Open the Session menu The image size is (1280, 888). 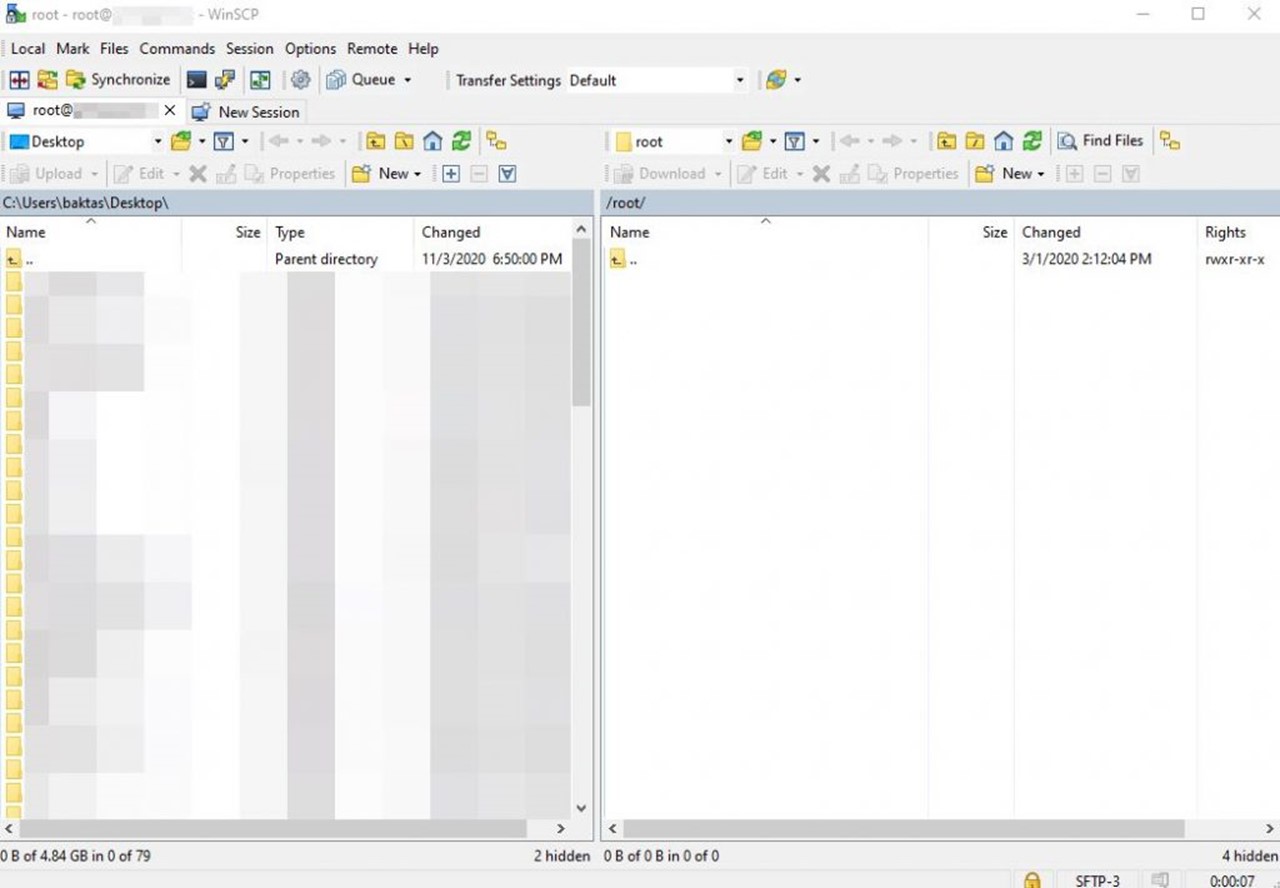point(249,48)
